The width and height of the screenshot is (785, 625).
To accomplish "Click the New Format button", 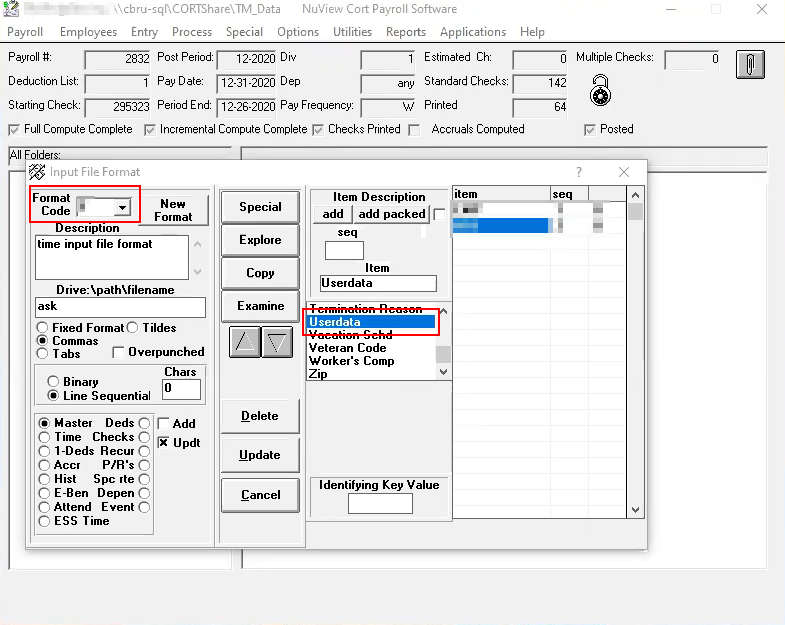I will 173,210.
